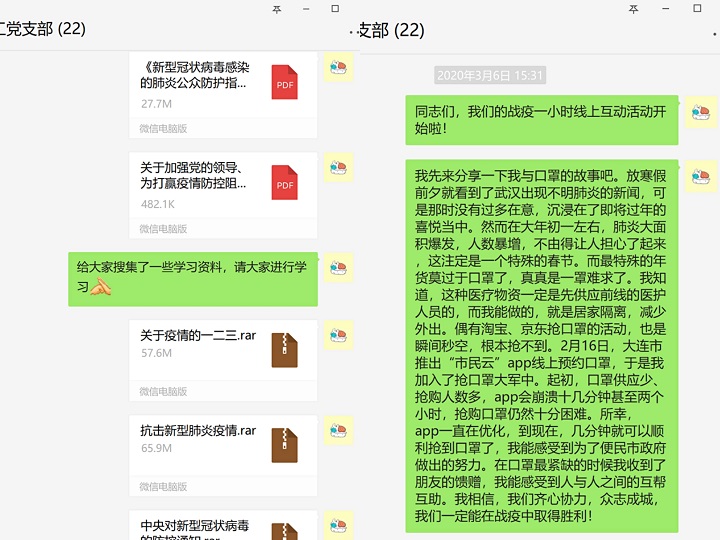Image resolution: width=720 pixels, height=540 pixels.
Task: Open the 482.1K PDF file icon
Action: point(285,183)
